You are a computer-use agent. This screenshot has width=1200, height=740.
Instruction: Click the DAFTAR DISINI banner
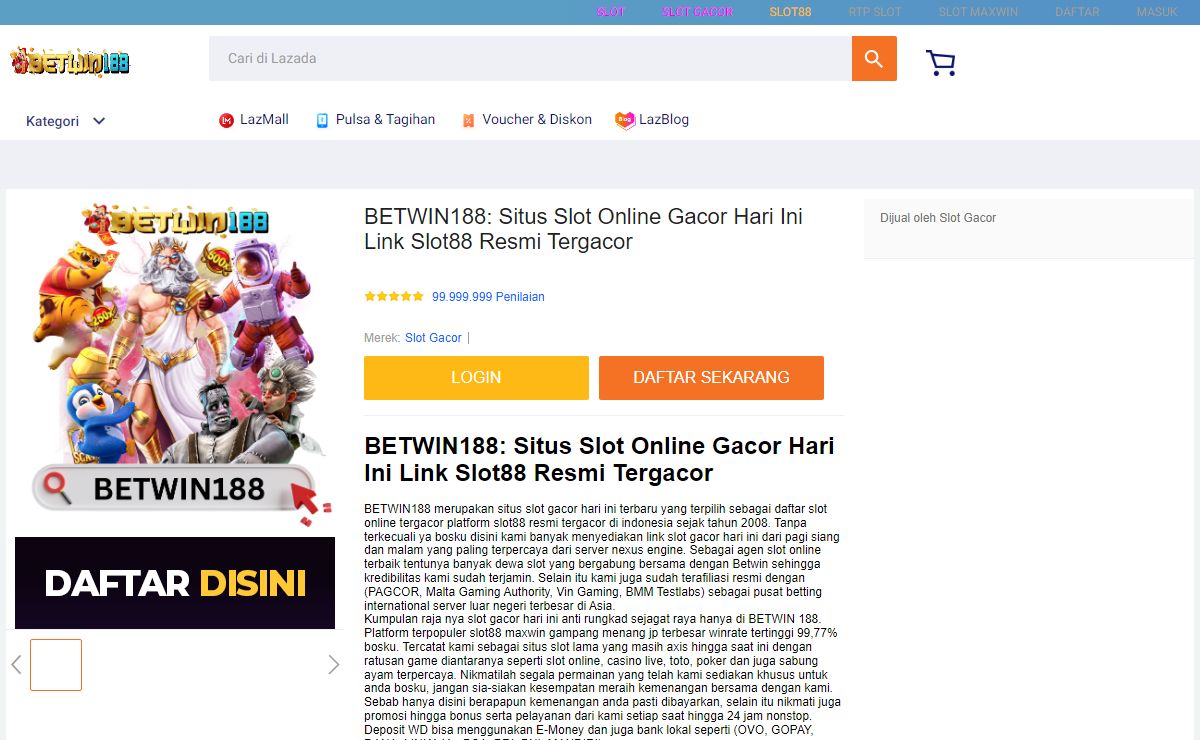click(x=175, y=583)
